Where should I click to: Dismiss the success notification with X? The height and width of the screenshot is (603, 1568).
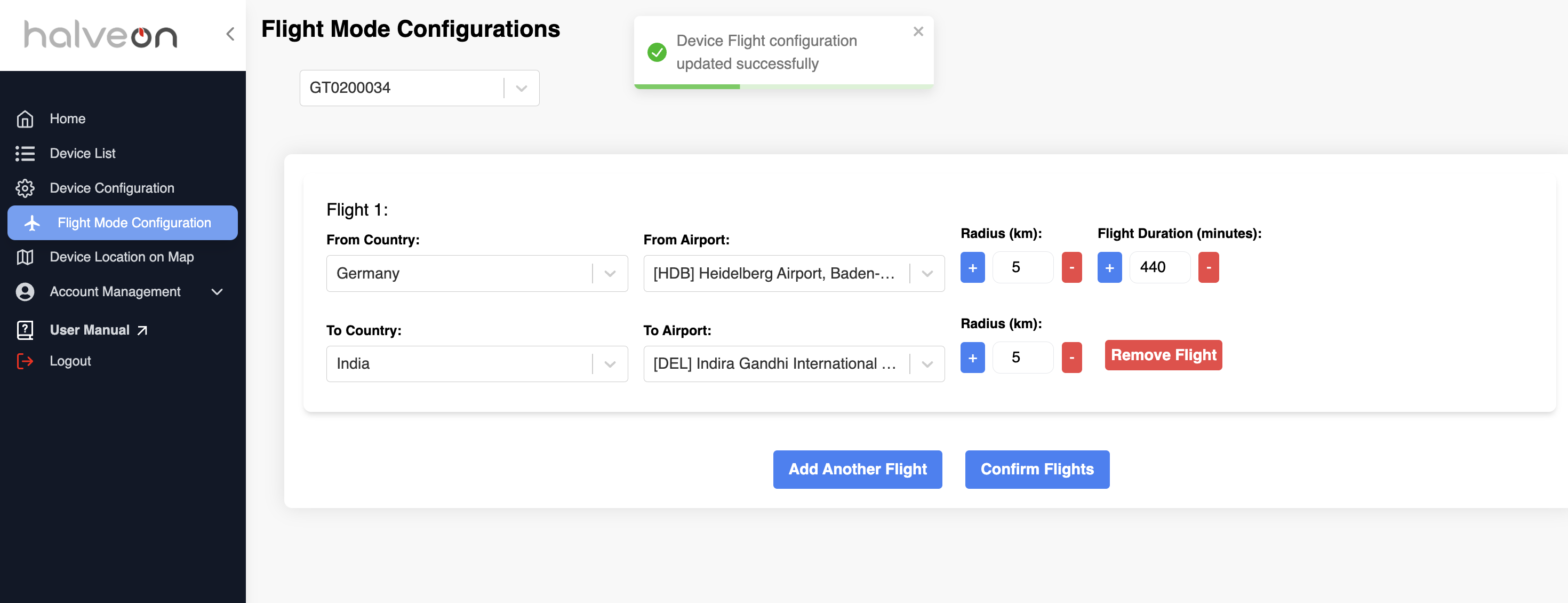[918, 31]
